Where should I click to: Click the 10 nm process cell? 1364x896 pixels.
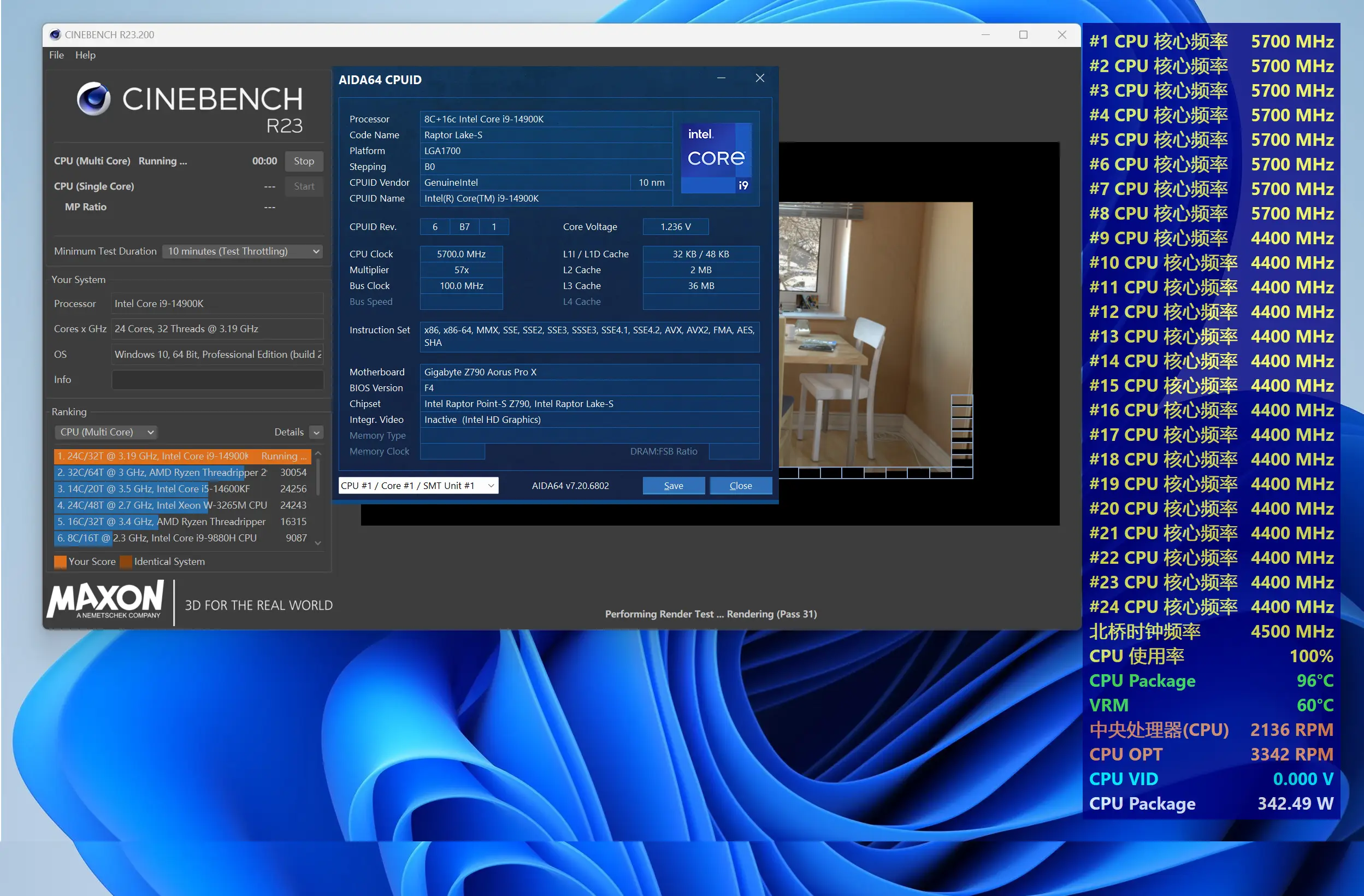652,182
